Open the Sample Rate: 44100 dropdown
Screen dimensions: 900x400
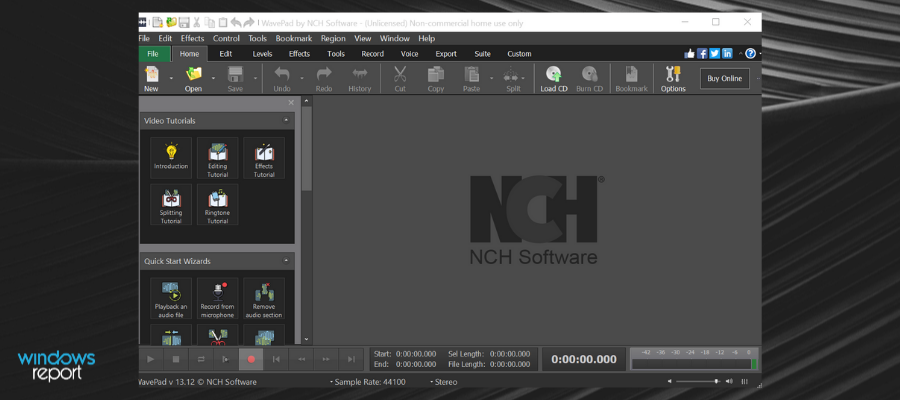[x=367, y=382]
